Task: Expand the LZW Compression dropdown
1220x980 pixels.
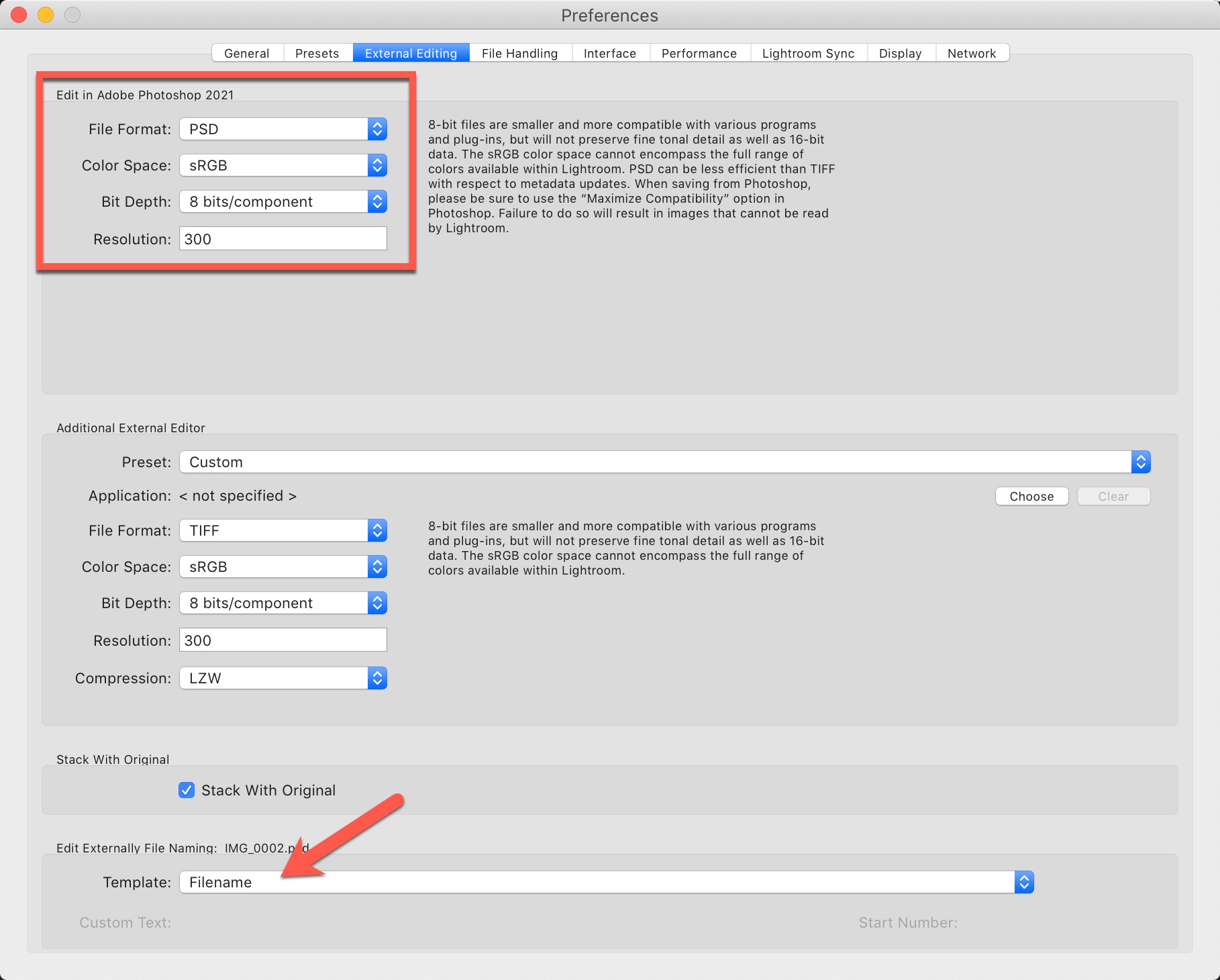Action: click(x=283, y=678)
